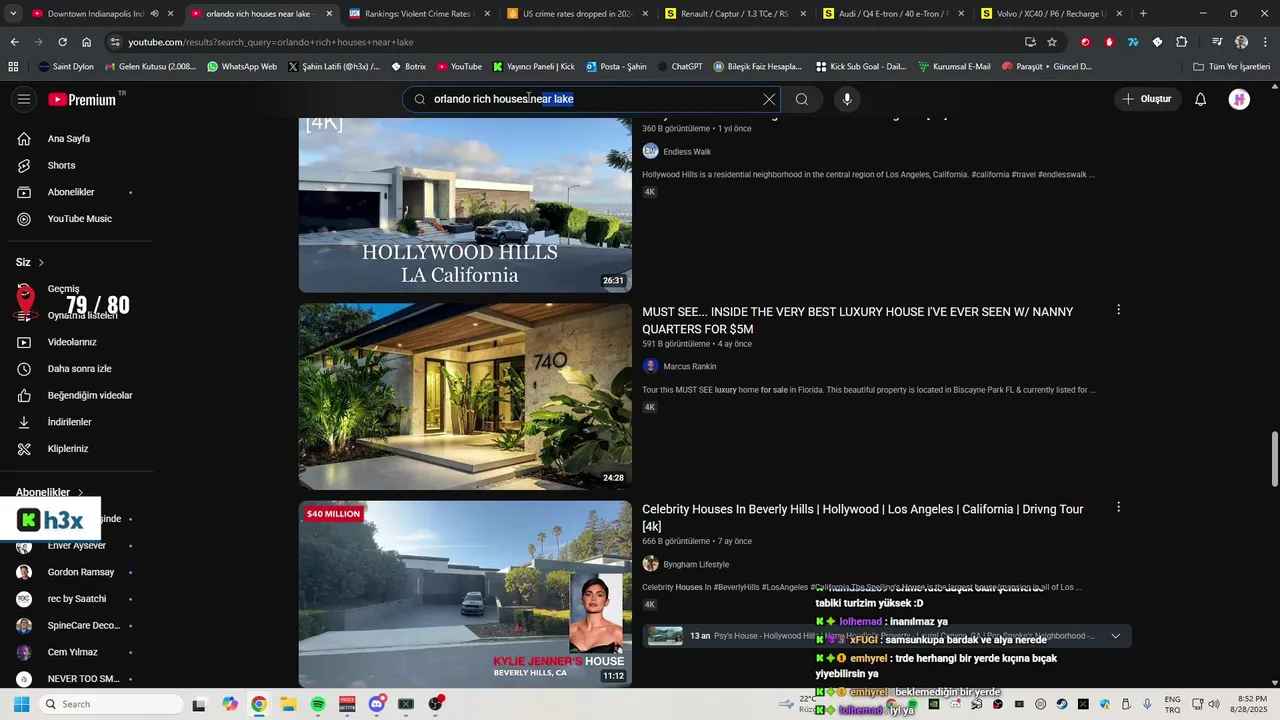Open the Byngham Lifestyle channel
The height and width of the screenshot is (720, 1280).
pos(696,564)
